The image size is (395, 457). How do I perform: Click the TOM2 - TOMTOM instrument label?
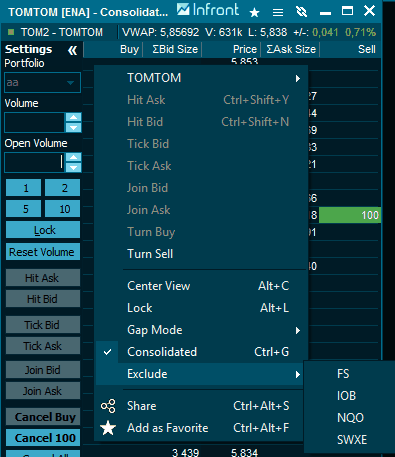pyautogui.click(x=62, y=32)
